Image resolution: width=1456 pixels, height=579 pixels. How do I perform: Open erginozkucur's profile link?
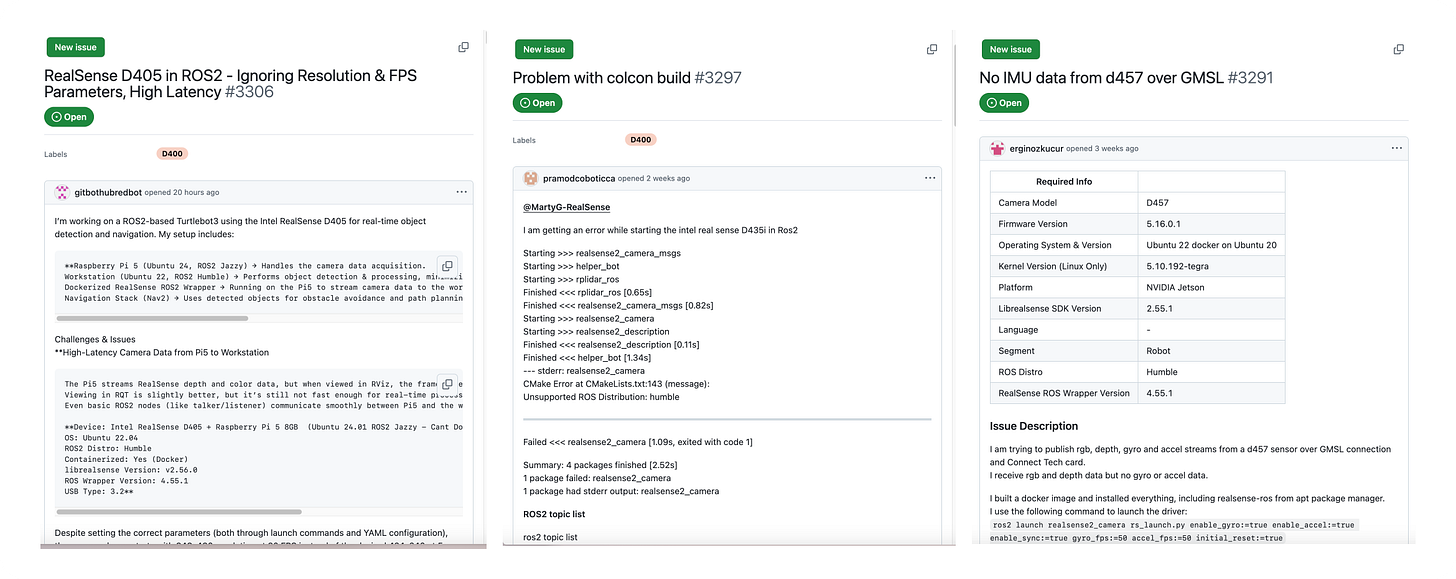coord(1036,148)
